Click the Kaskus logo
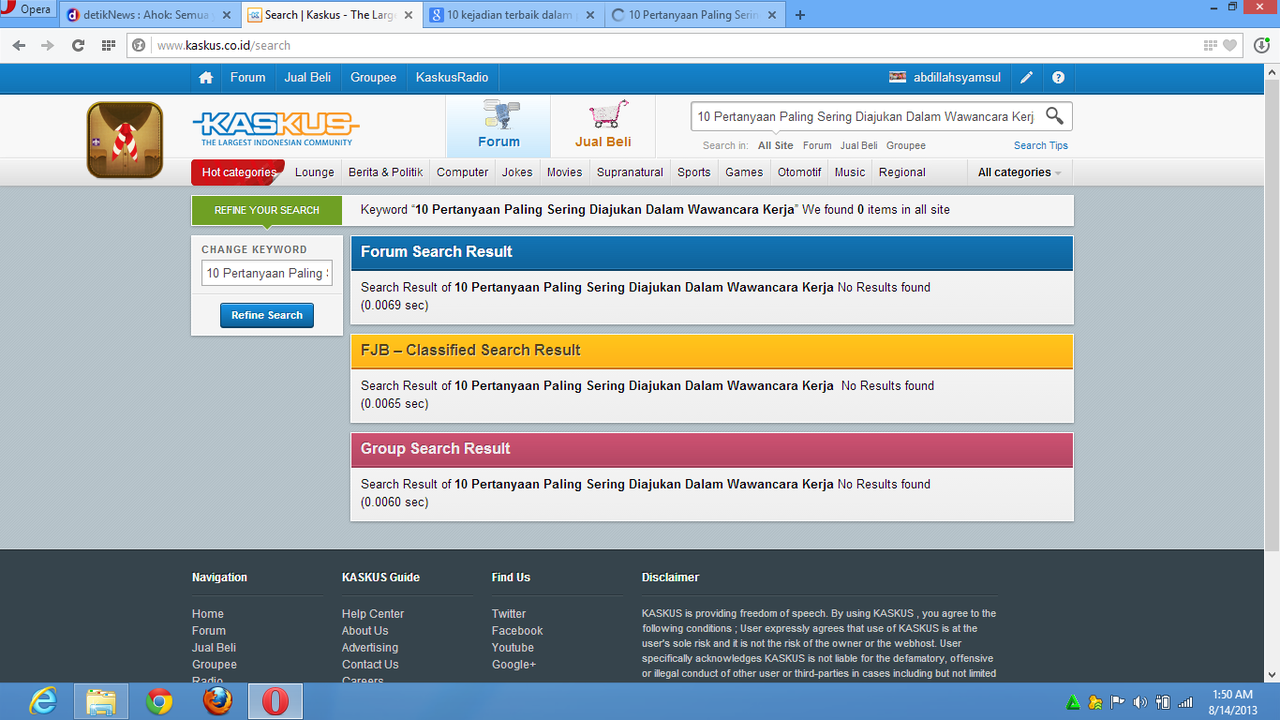1280x720 pixels. coord(275,127)
